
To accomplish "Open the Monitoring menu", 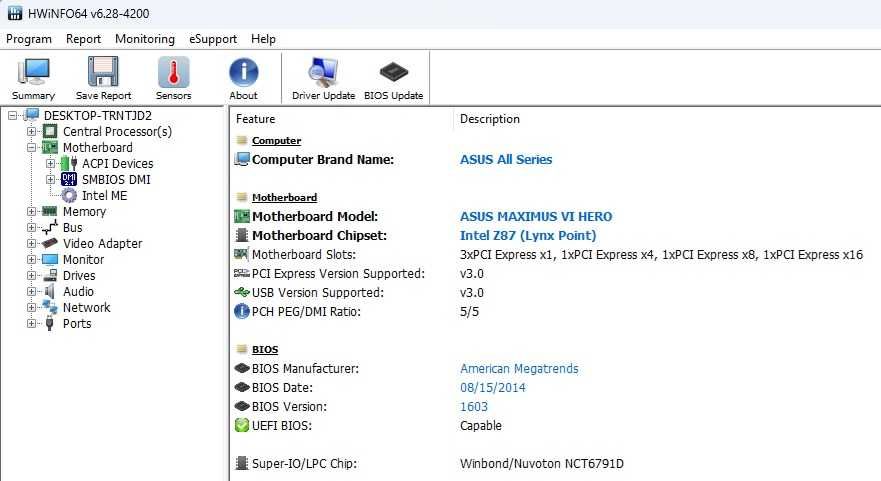I will (145, 39).
